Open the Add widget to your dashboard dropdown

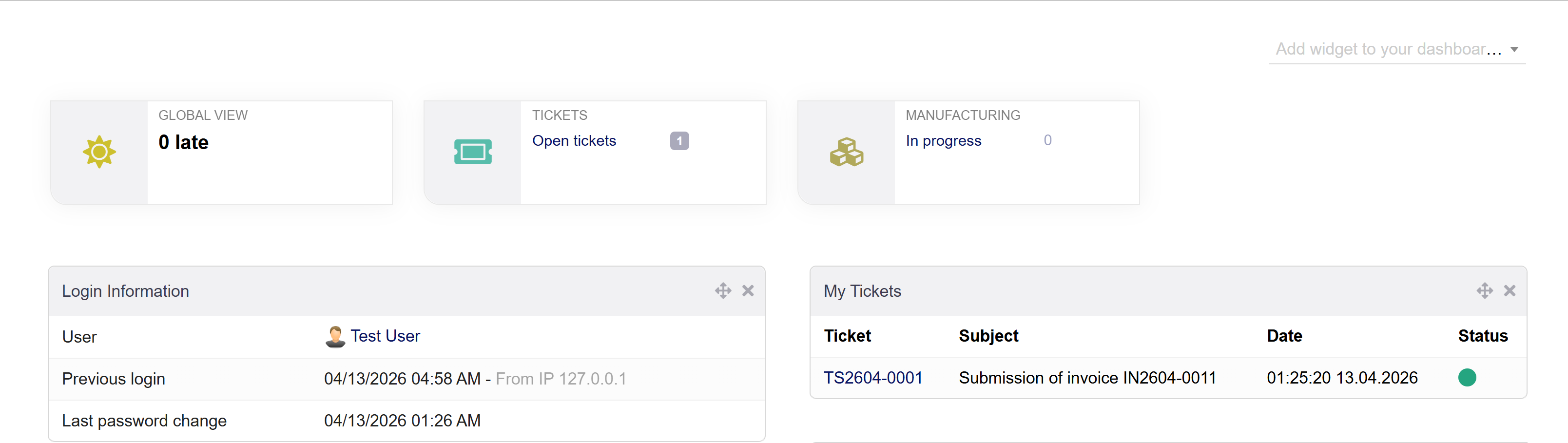click(1382, 49)
